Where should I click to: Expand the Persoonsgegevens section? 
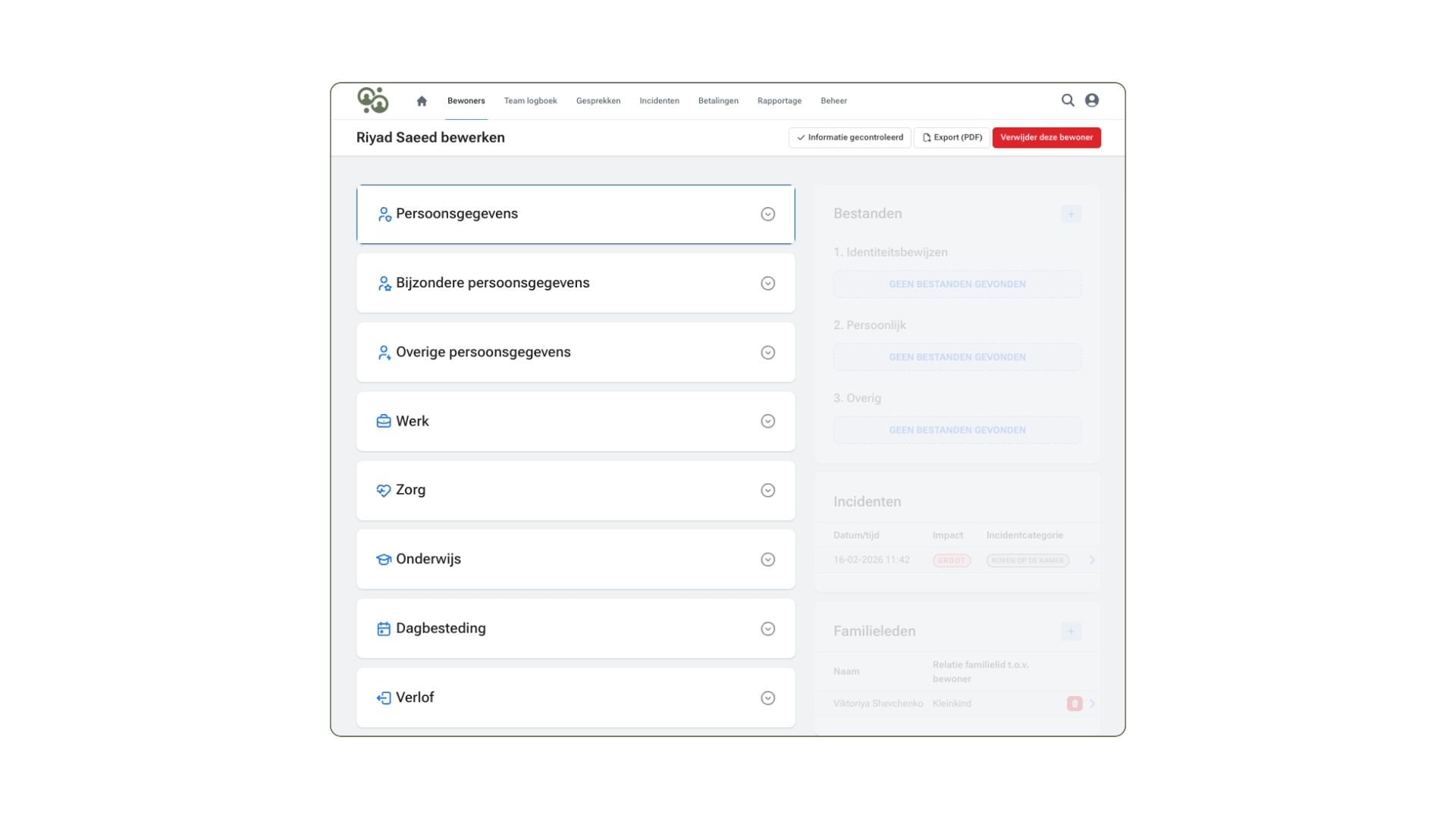tap(576, 215)
